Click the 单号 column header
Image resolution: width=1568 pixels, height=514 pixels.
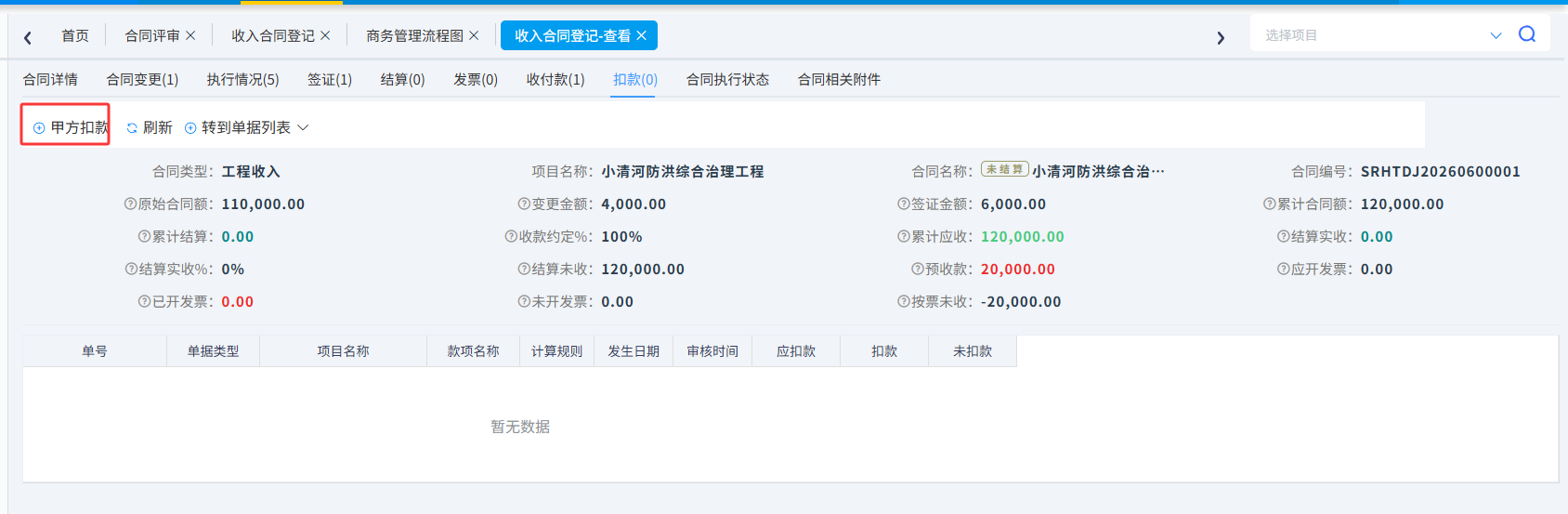tap(95, 351)
